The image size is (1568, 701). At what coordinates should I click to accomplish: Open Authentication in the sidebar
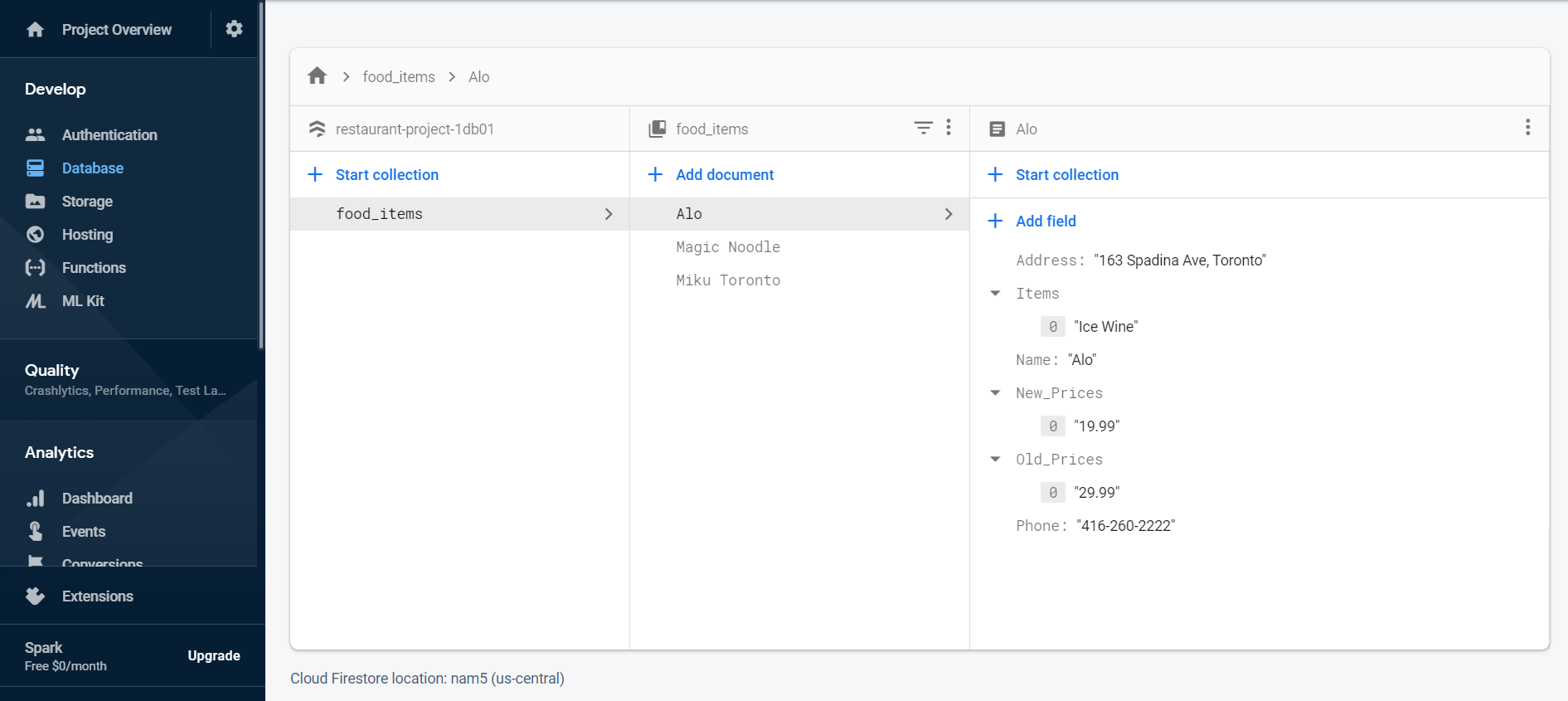(109, 135)
